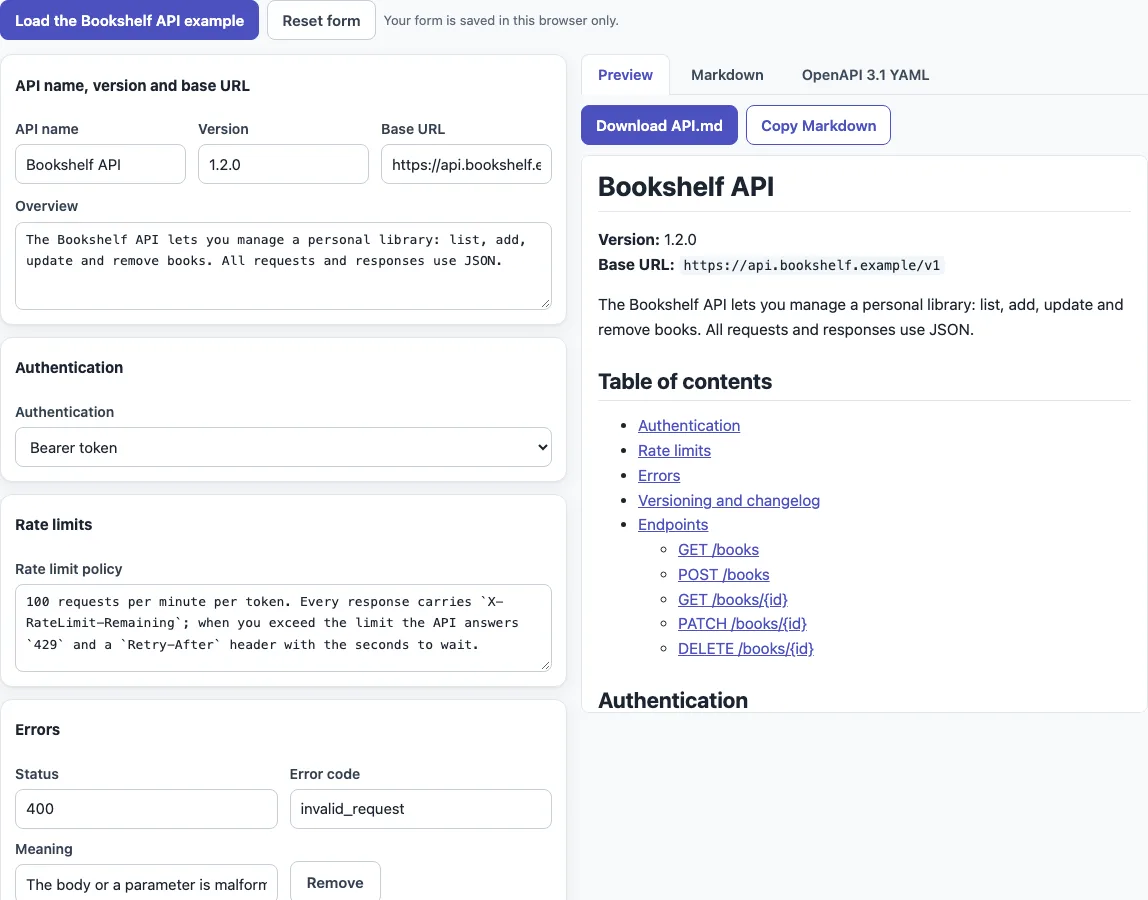Edit the Rate limit policy text area
The width and height of the screenshot is (1148, 900).
(x=283, y=628)
